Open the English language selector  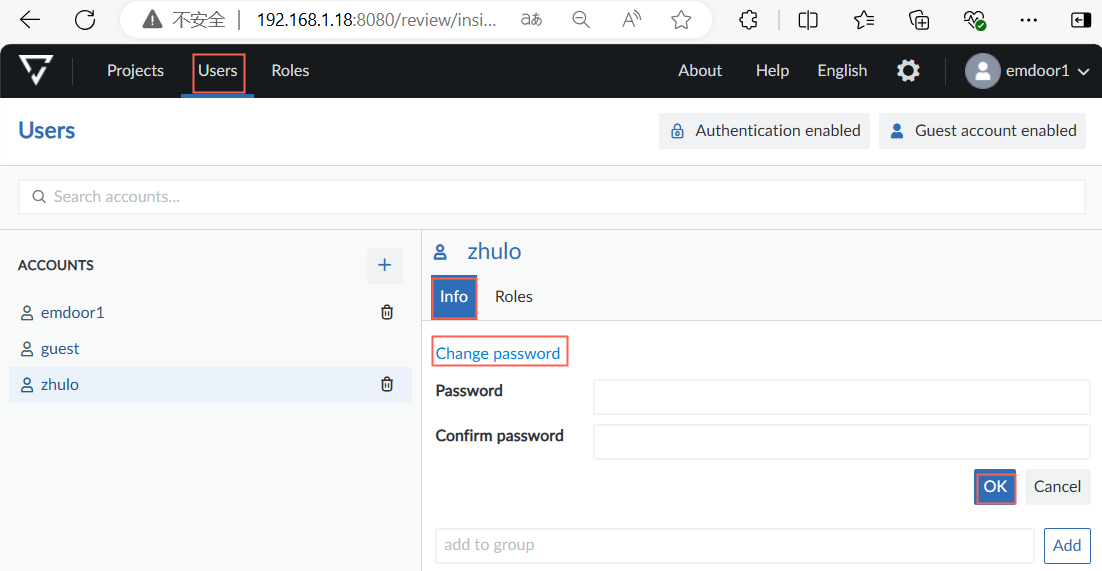(x=842, y=71)
